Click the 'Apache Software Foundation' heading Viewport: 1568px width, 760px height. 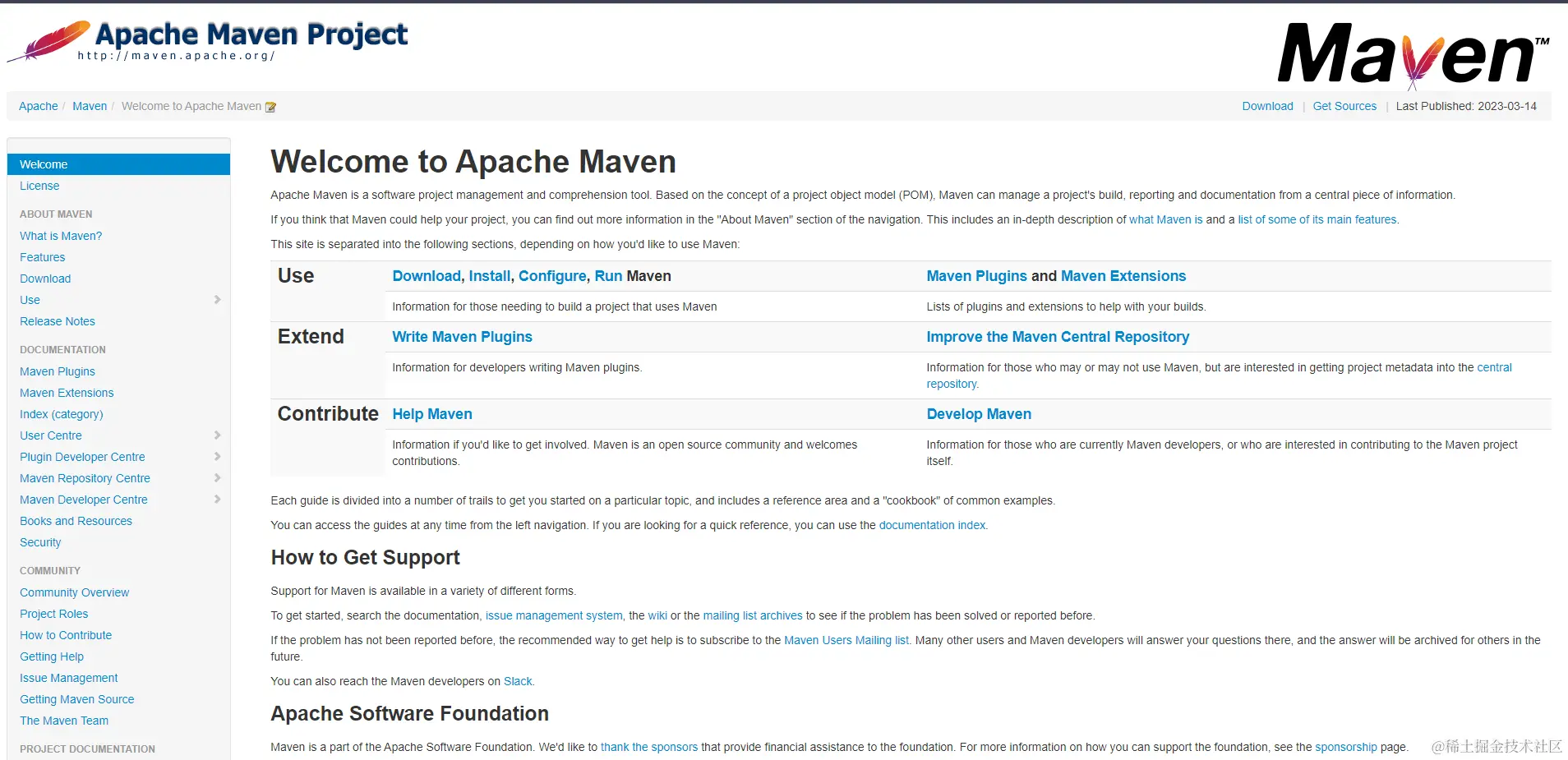[x=409, y=714]
